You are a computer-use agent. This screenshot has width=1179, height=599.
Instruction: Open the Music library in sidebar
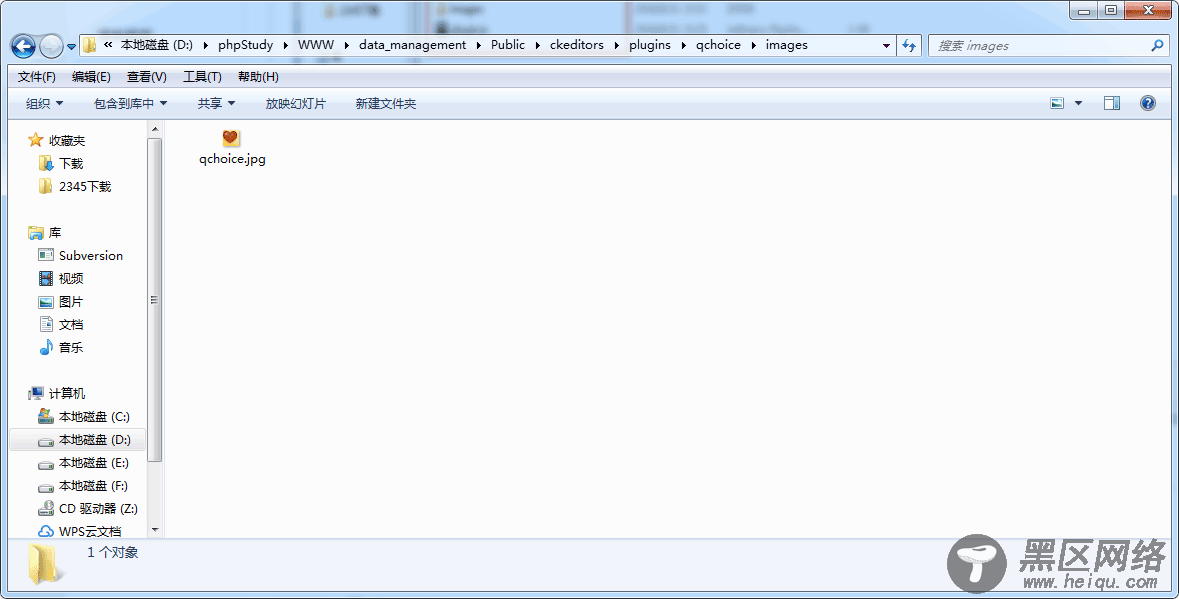[70, 348]
